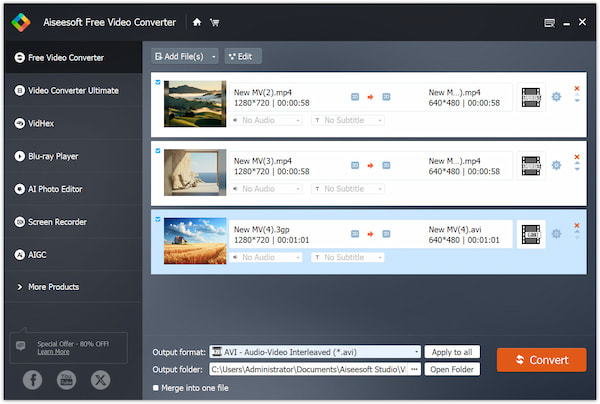The height and width of the screenshot is (404, 600).
Task: Enable Merge into one file checkbox
Action: (156, 388)
